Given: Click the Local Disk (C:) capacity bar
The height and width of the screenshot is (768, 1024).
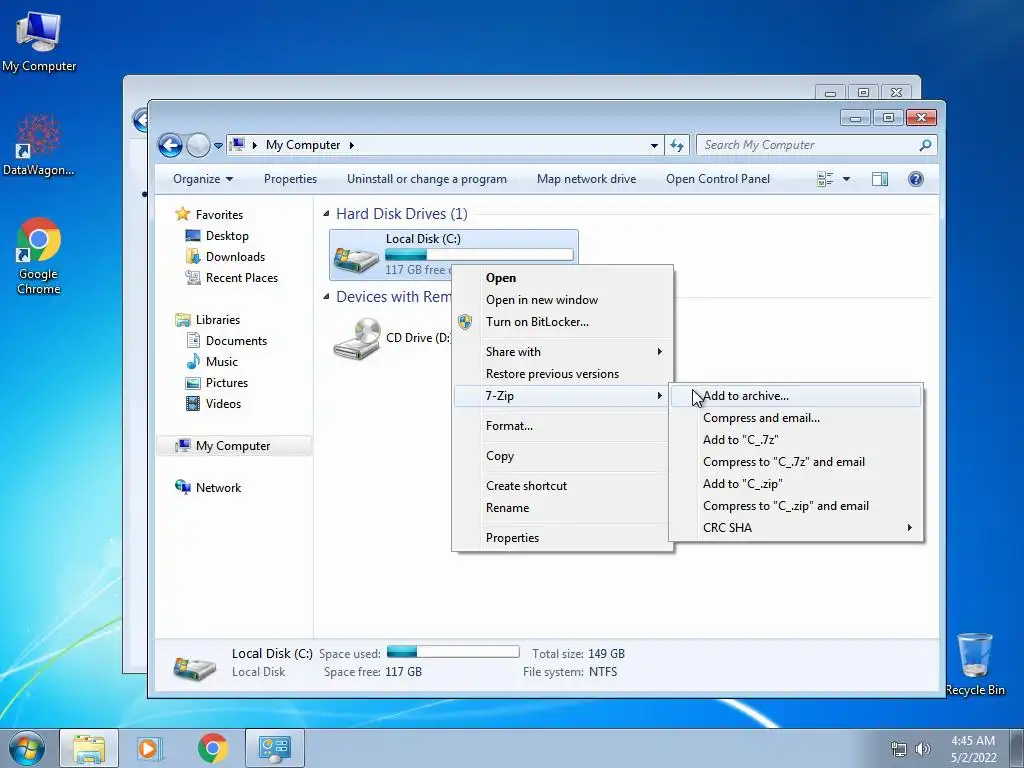Looking at the screenshot, I should click(x=479, y=255).
